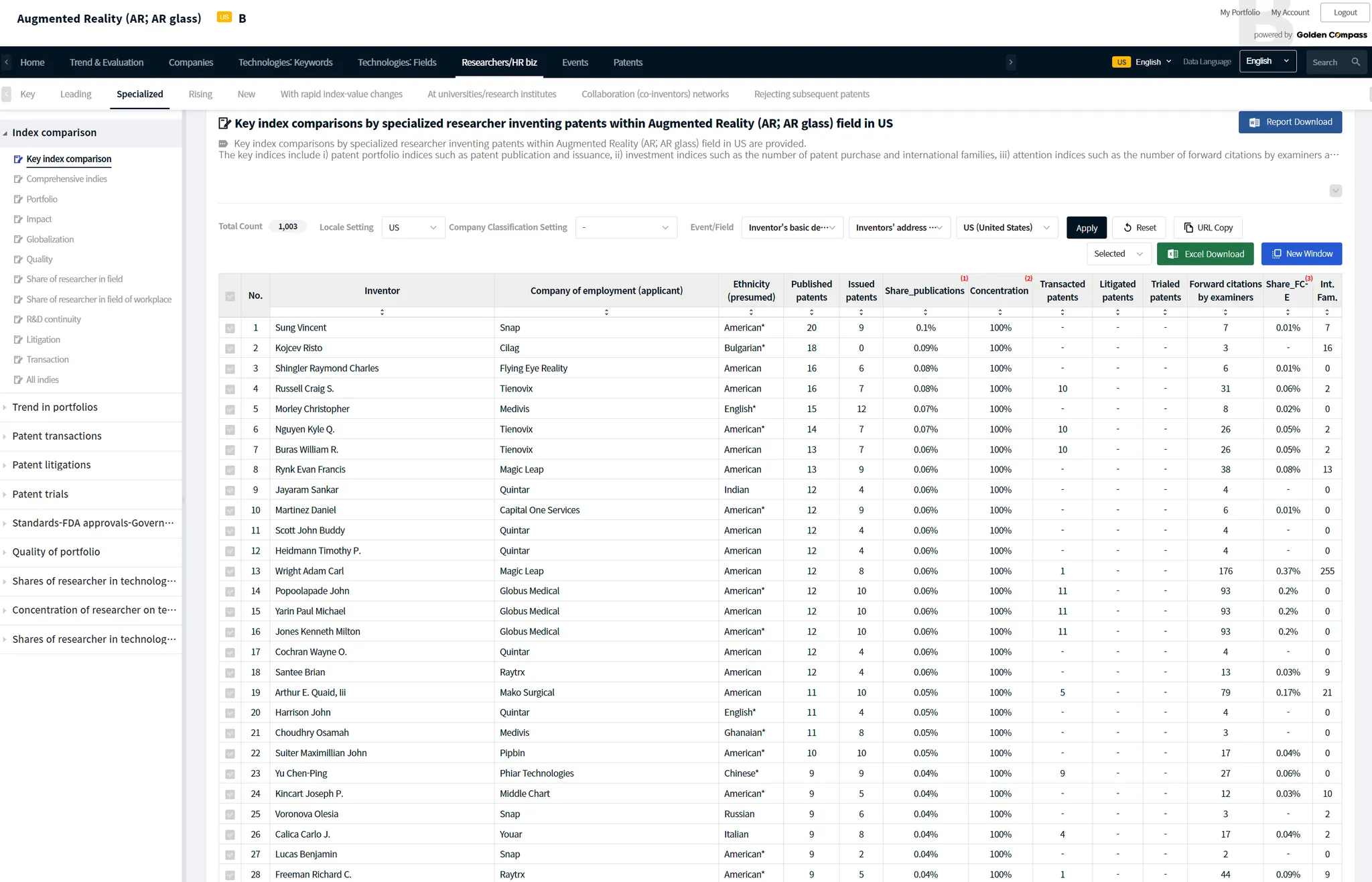
Task: Click Excel Download spreadsheet icon
Action: pos(1173,254)
